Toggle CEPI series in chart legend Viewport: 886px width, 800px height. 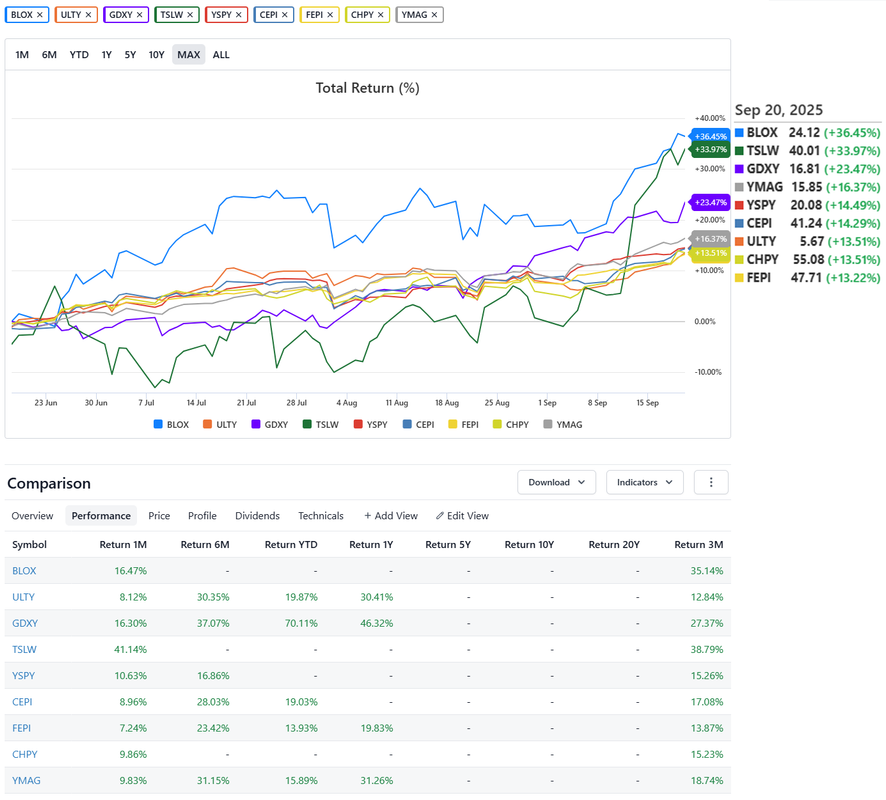(x=418, y=424)
